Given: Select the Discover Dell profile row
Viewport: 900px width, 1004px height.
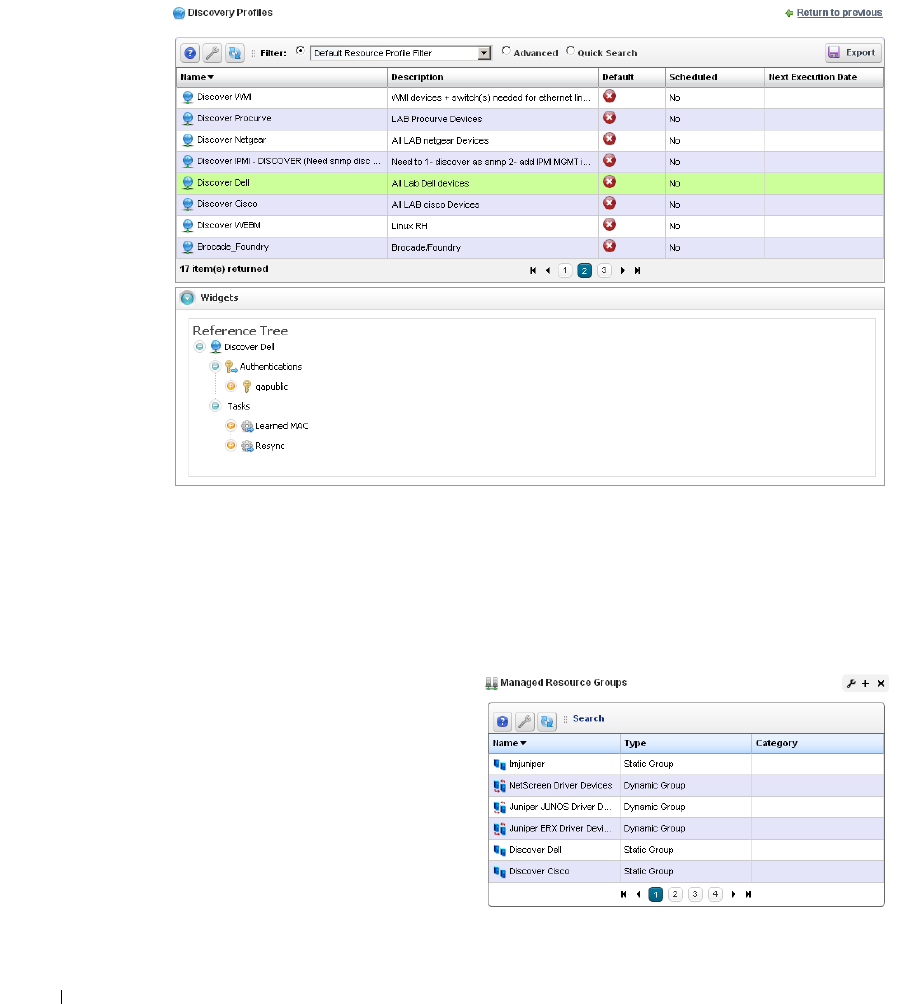Looking at the screenshot, I should click(530, 183).
